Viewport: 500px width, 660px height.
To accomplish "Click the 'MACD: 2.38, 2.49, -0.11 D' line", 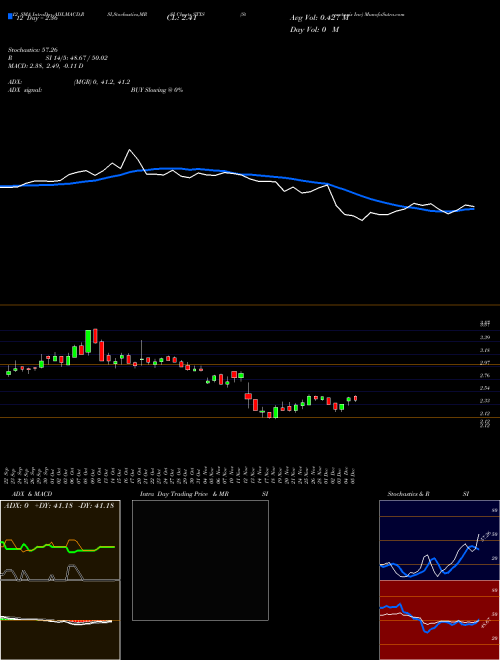I will (45, 66).
